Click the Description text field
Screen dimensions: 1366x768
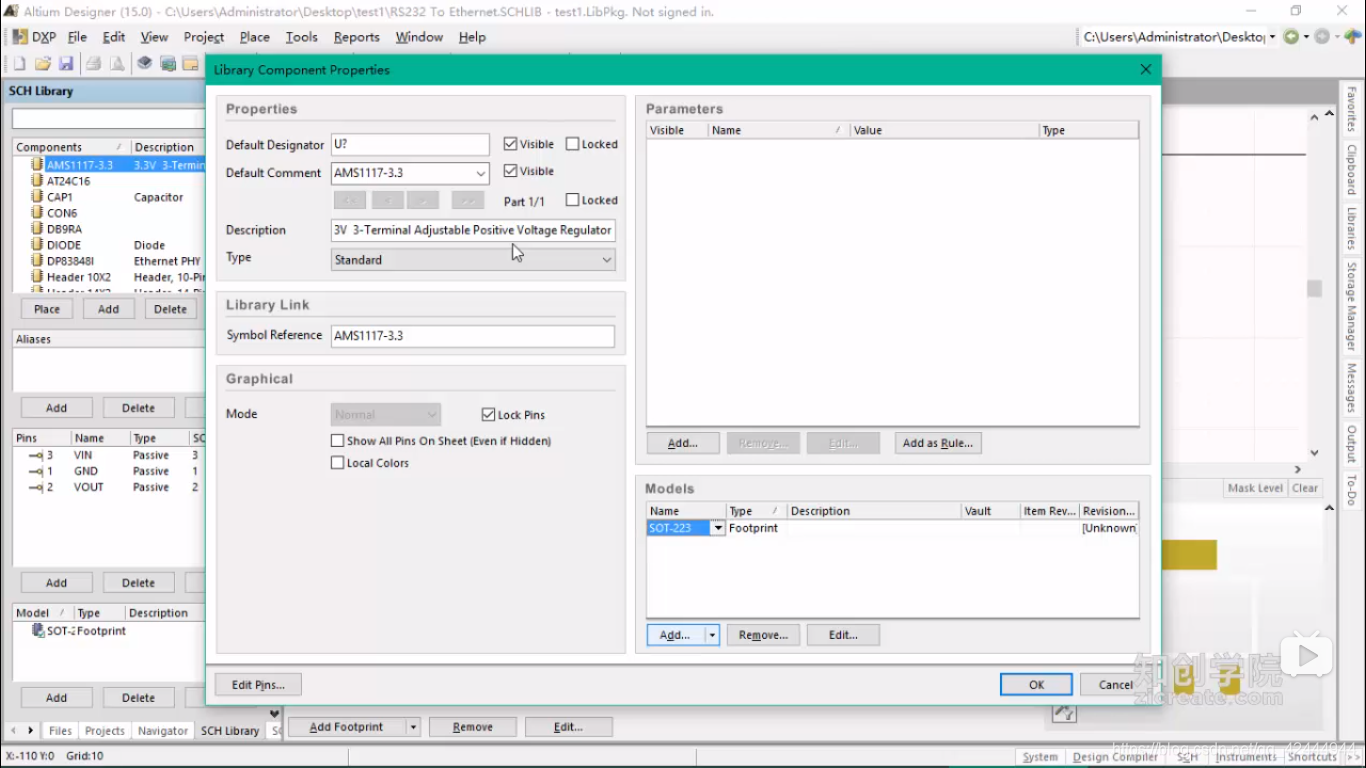click(473, 230)
